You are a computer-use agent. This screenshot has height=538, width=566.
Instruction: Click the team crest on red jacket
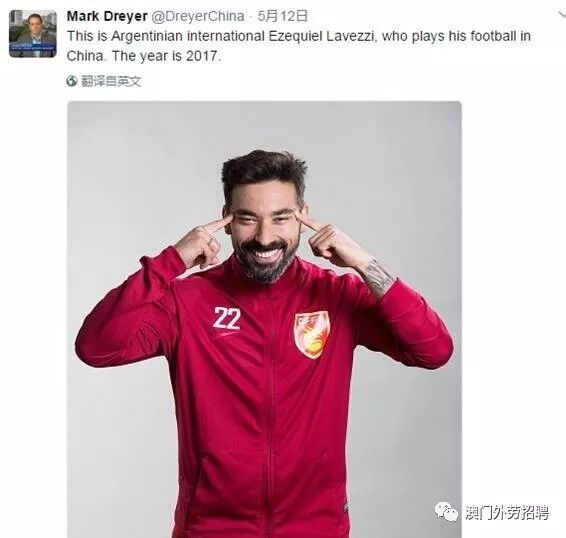click(312, 335)
